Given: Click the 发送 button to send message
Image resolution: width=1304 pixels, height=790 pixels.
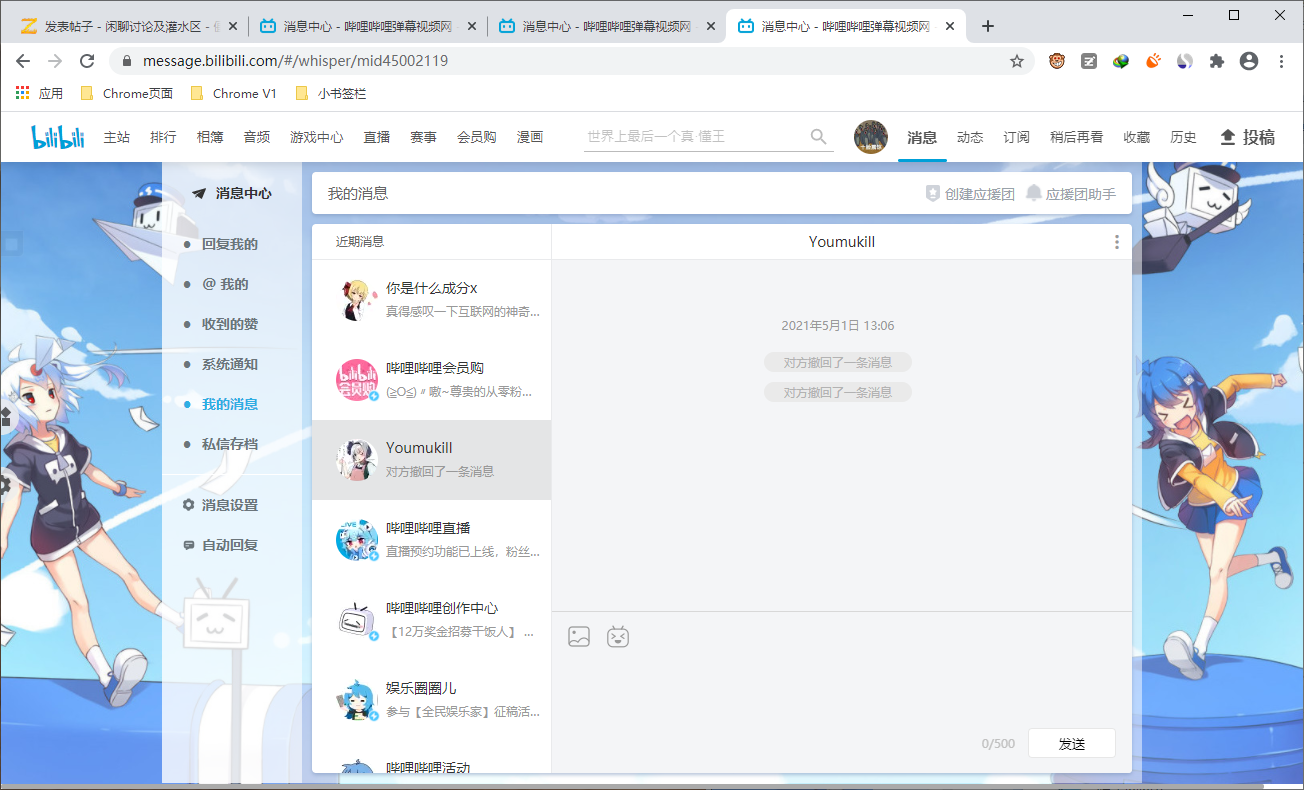Looking at the screenshot, I should coord(1071,743).
